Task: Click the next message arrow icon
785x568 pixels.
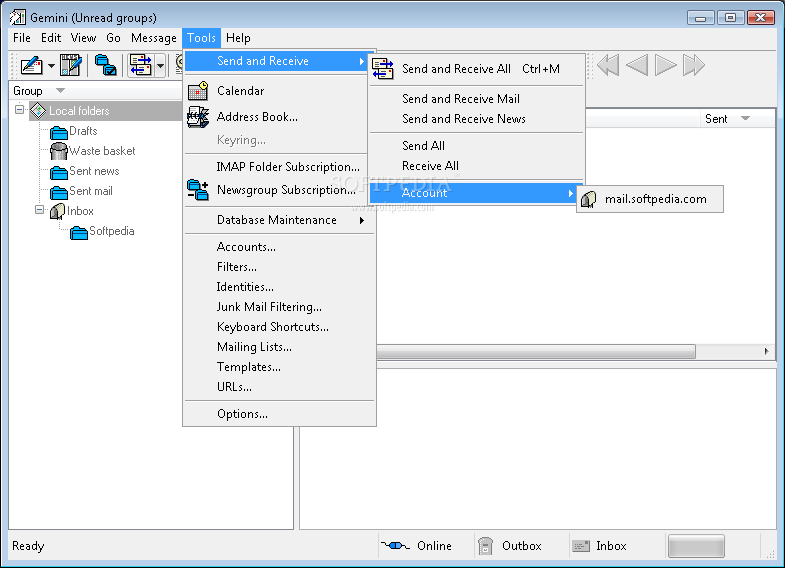Action: coord(666,65)
